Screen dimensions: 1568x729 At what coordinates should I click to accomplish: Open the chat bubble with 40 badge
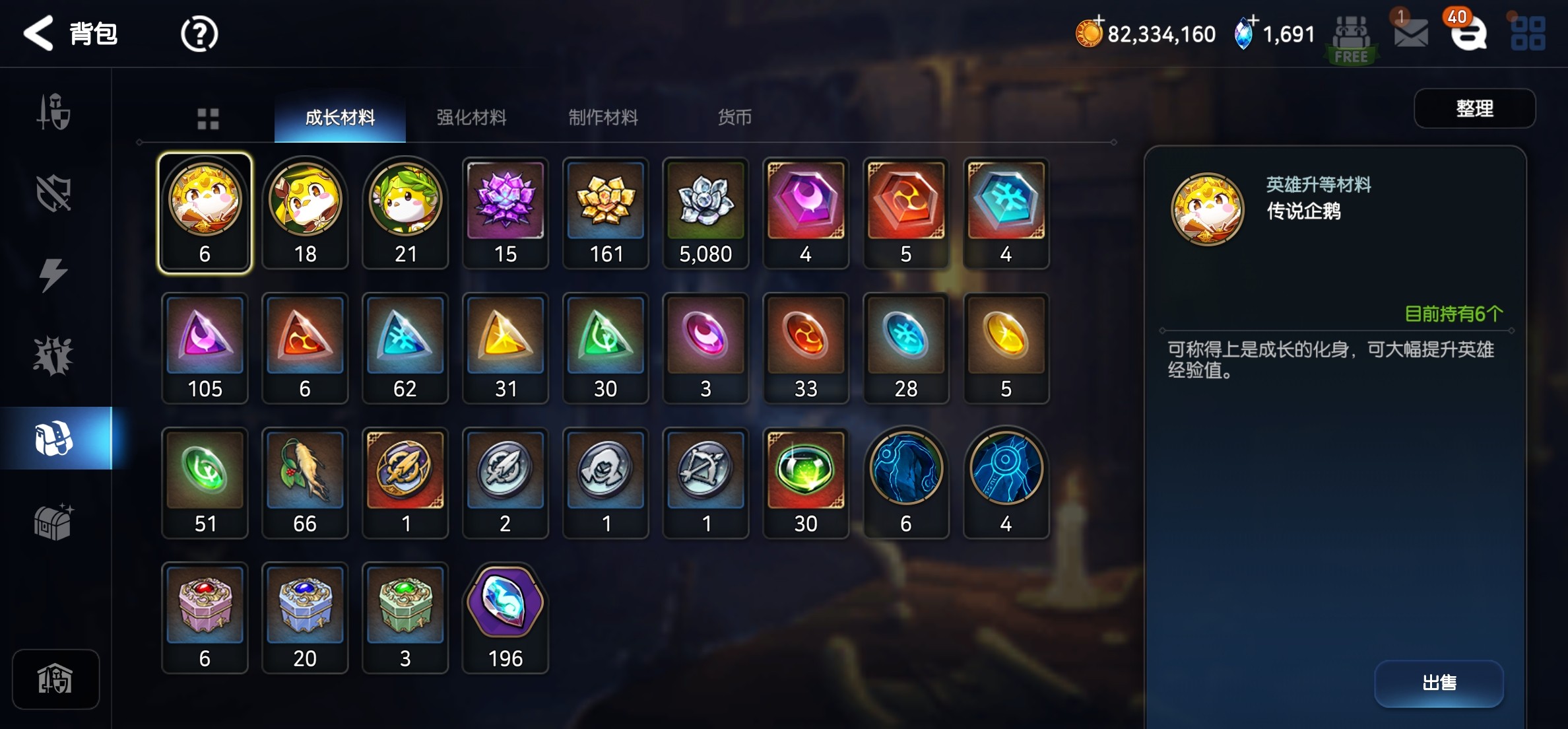1468,32
